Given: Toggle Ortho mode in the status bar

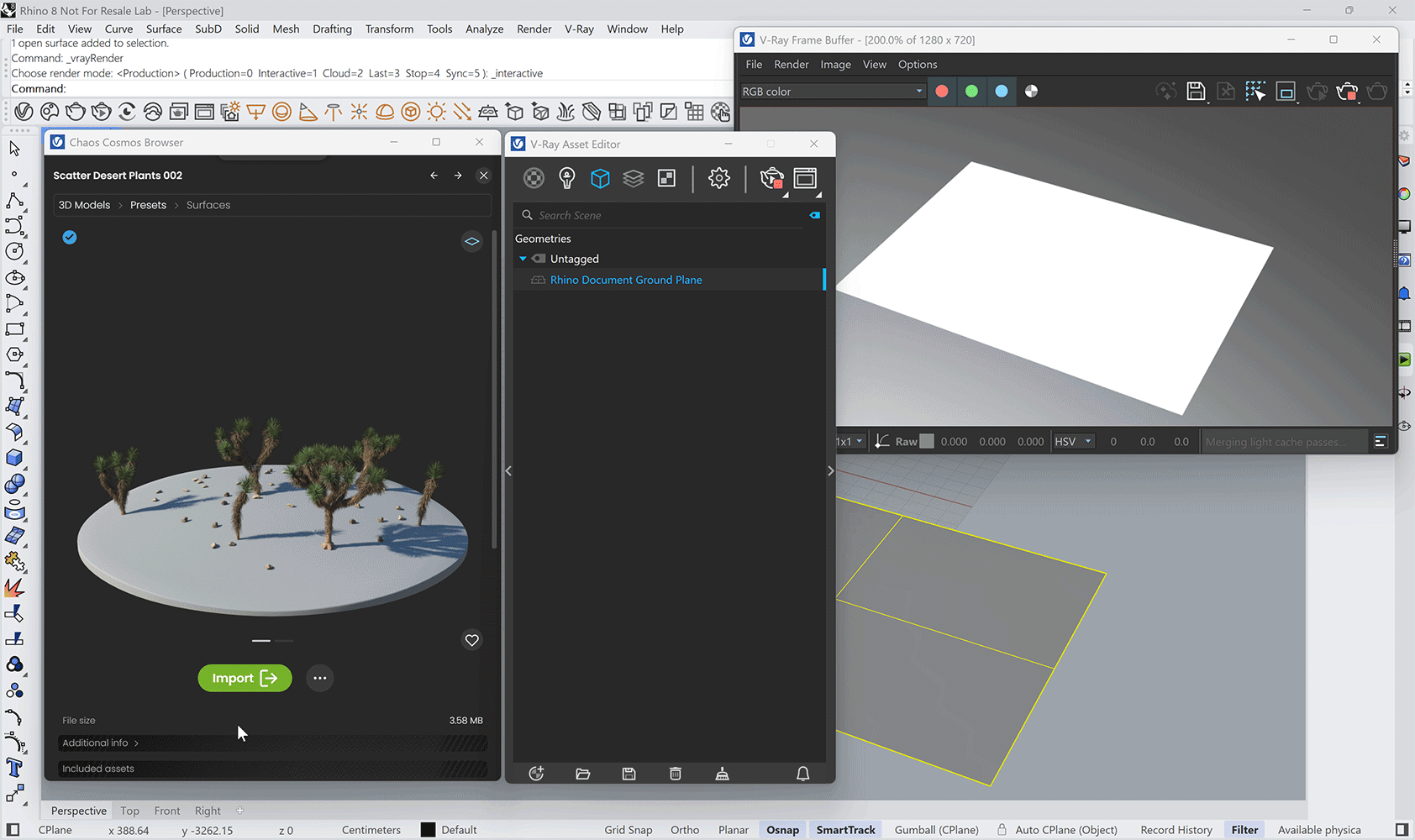Looking at the screenshot, I should pos(685,830).
